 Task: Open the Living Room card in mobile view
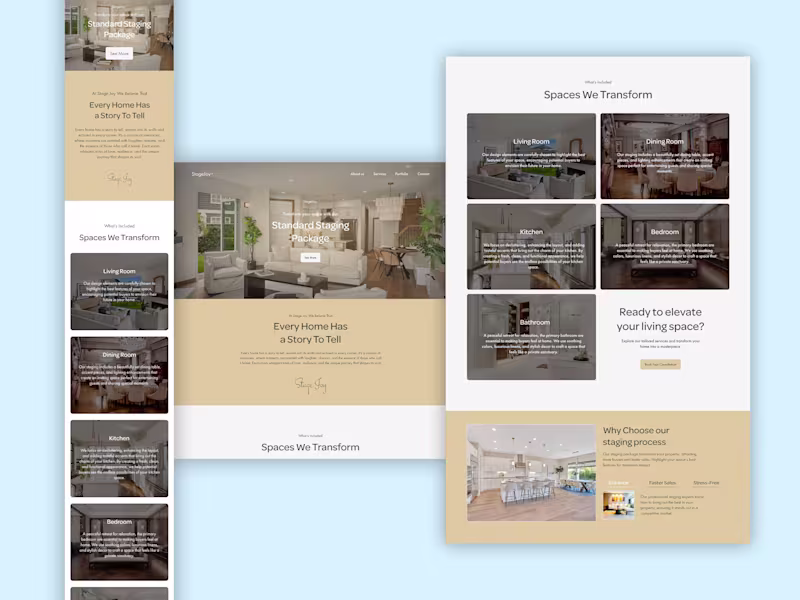119,291
